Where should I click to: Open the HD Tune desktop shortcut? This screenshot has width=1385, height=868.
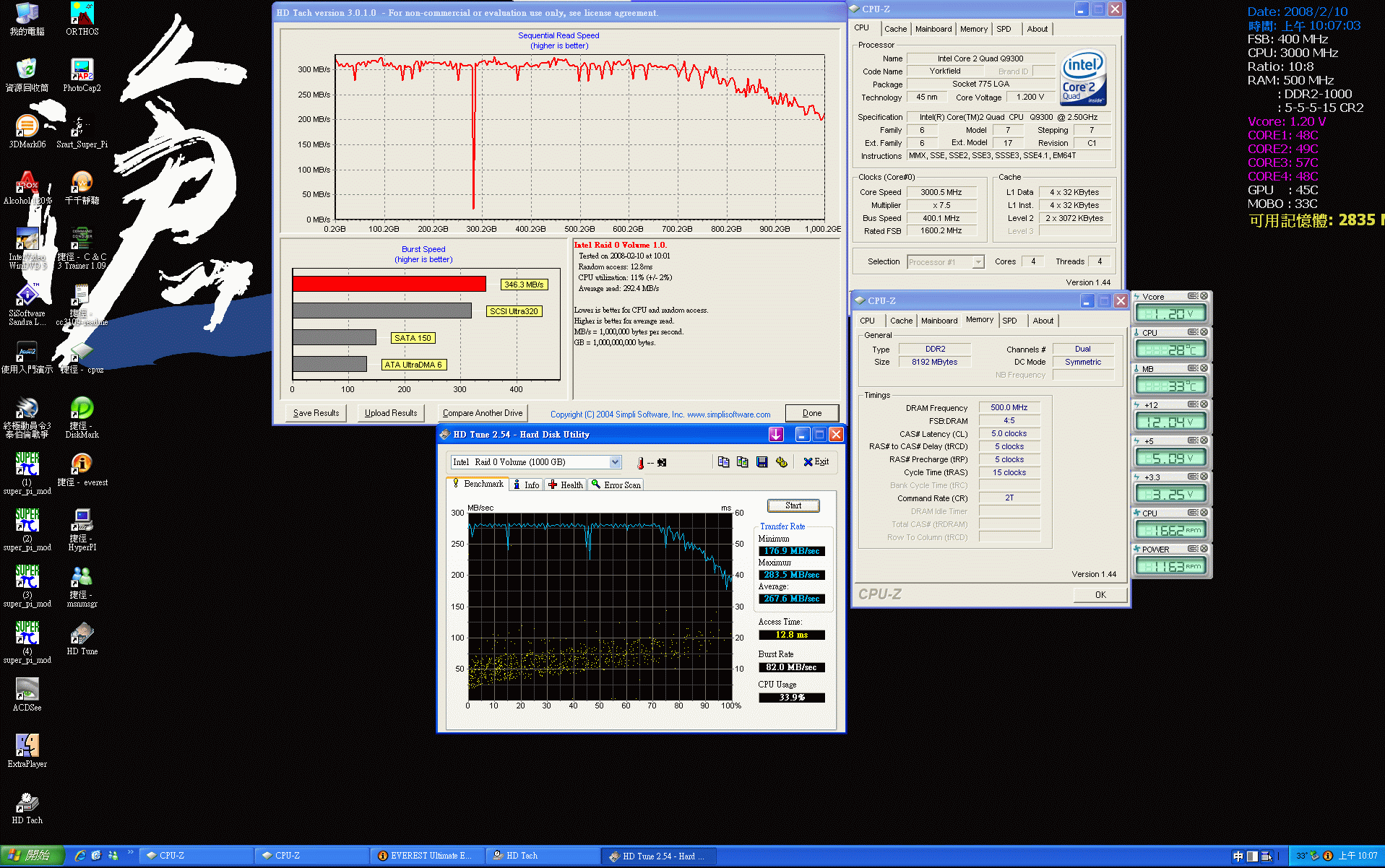point(82,639)
